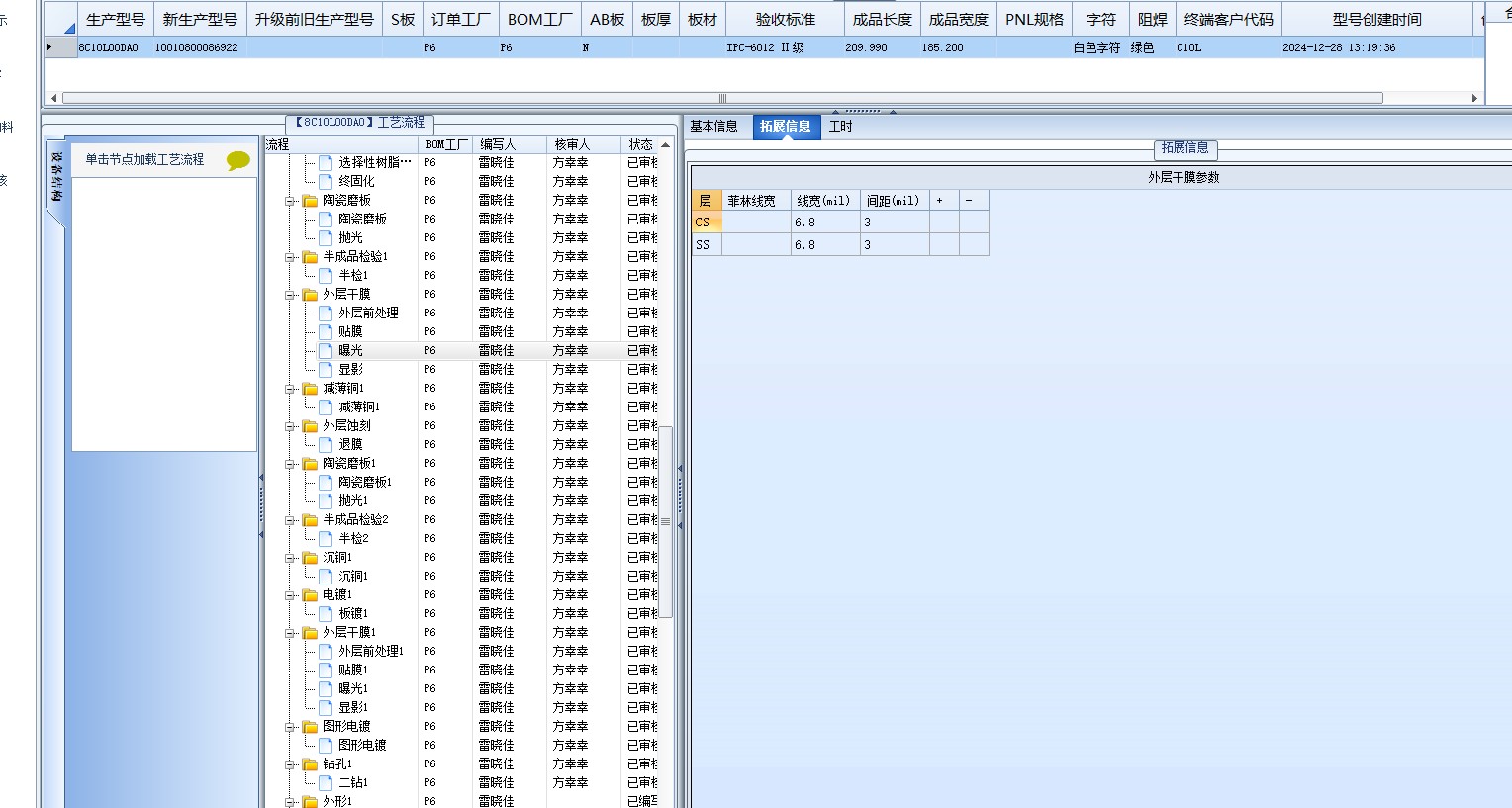Screen dimensions: 1512x808
Task: Collapse the 图形电镀 folder node
Action: point(291,727)
